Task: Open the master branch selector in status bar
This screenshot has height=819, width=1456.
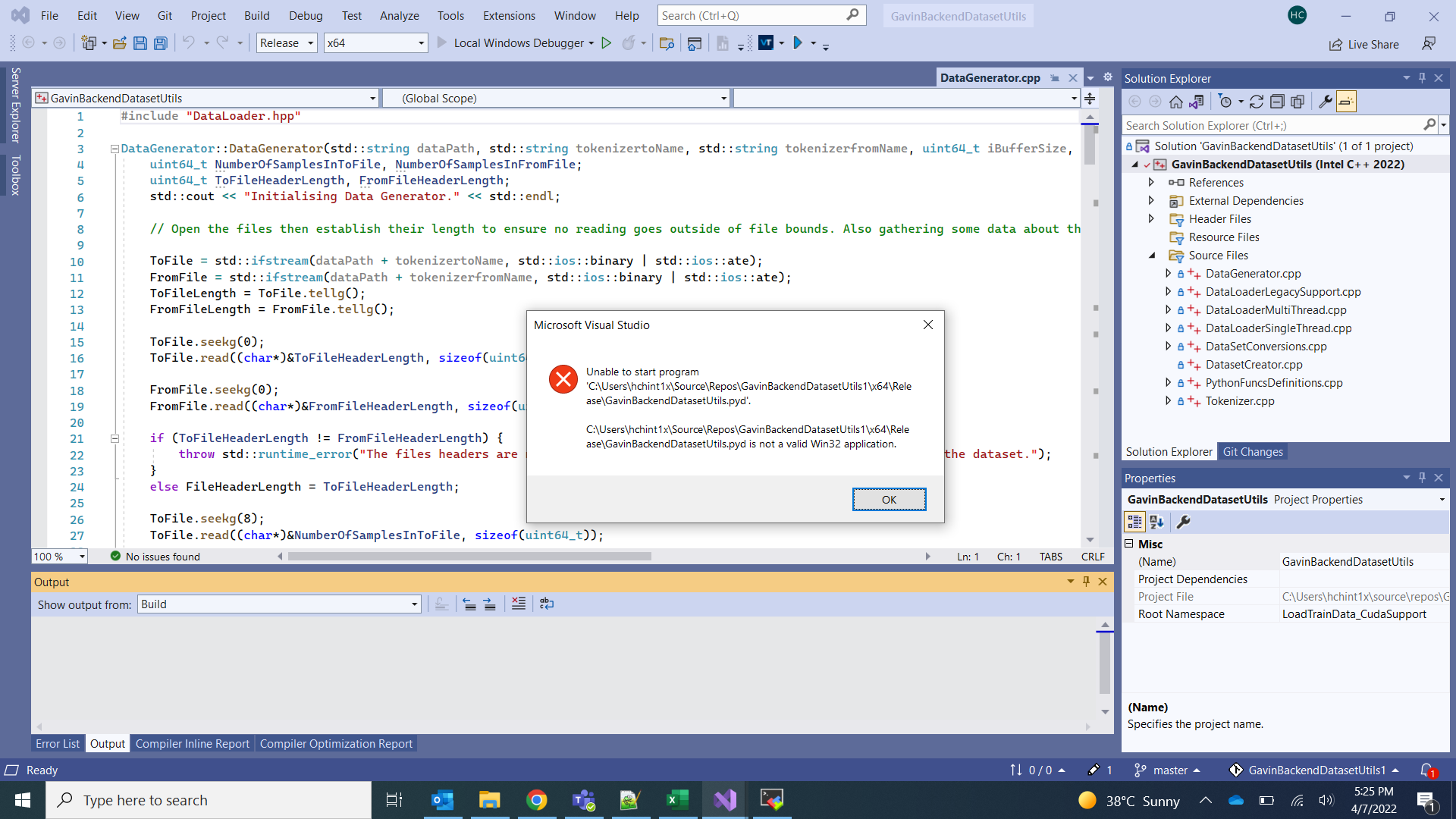Action: click(x=1168, y=770)
